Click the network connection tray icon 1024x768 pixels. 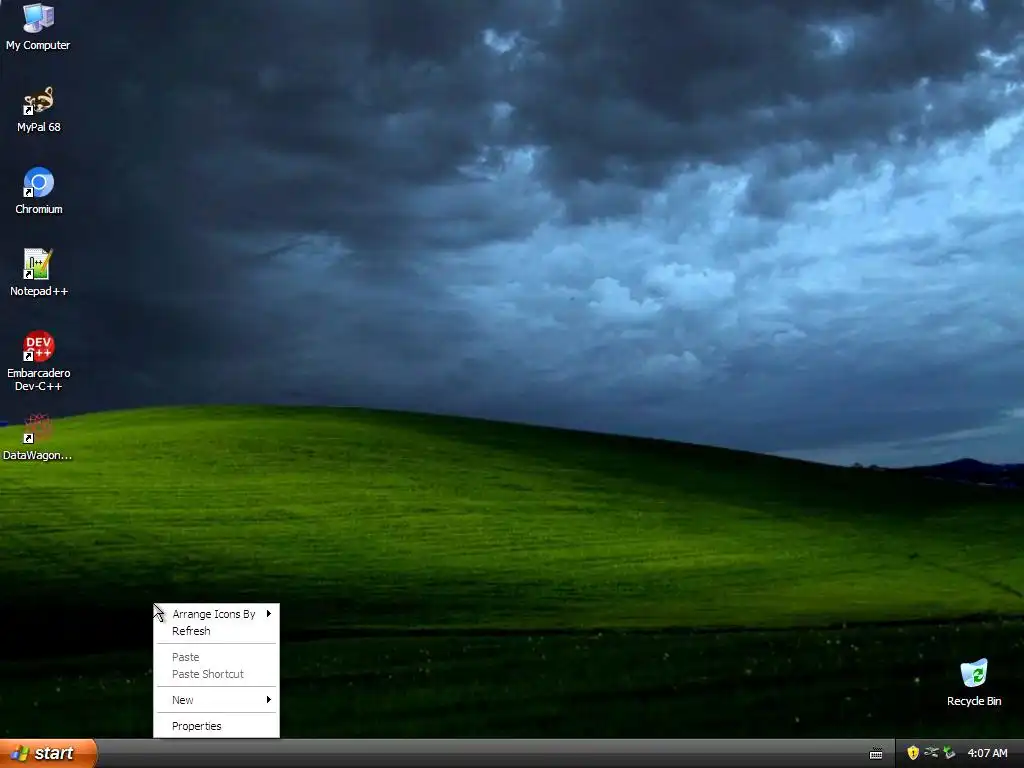(931, 753)
